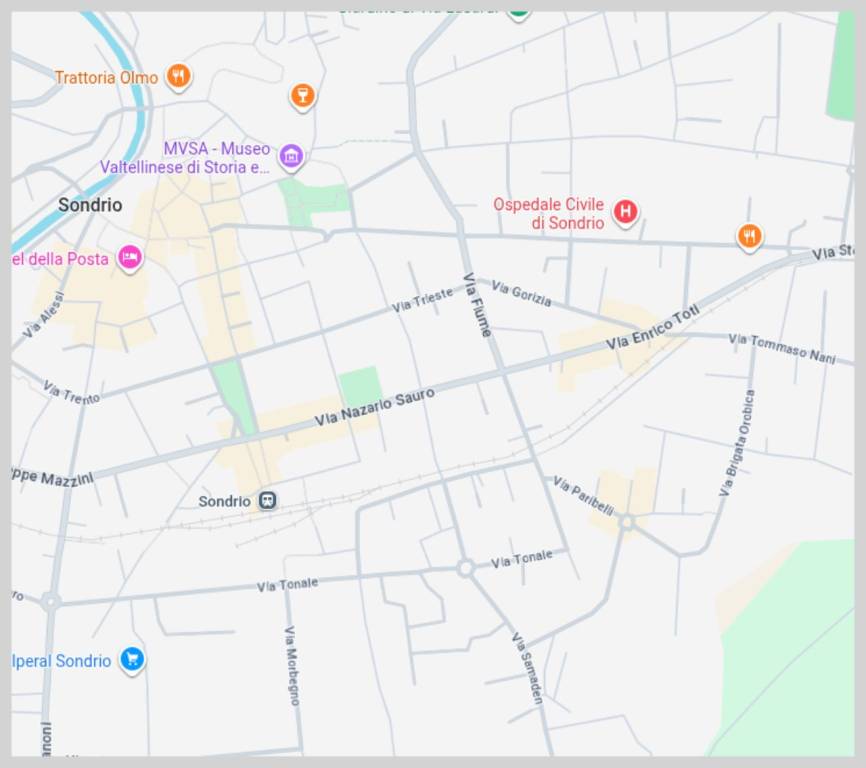Select restaurant pin near Via Enrico Toti

749,236
